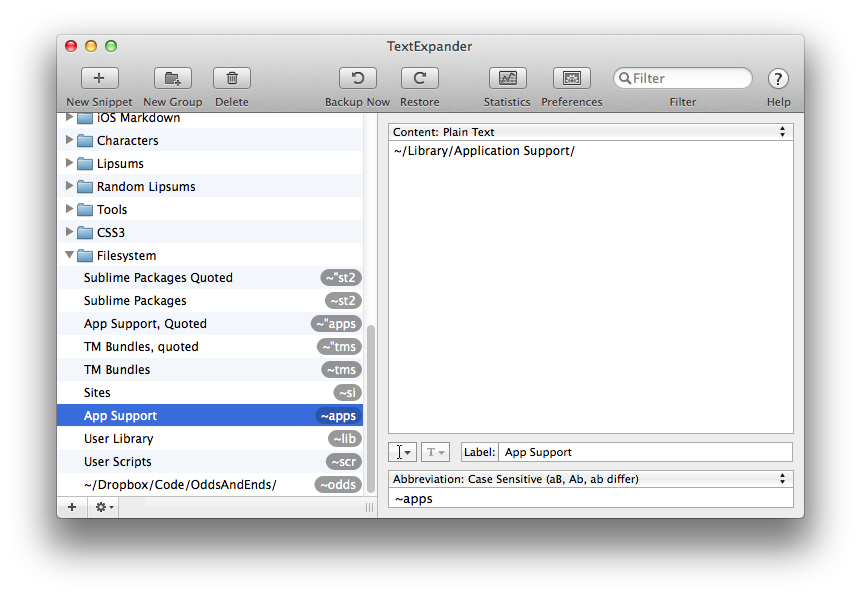Image resolution: width=861 pixels, height=597 pixels.
Task: Open the Content: Plain Text dropdown
Action: [590, 132]
